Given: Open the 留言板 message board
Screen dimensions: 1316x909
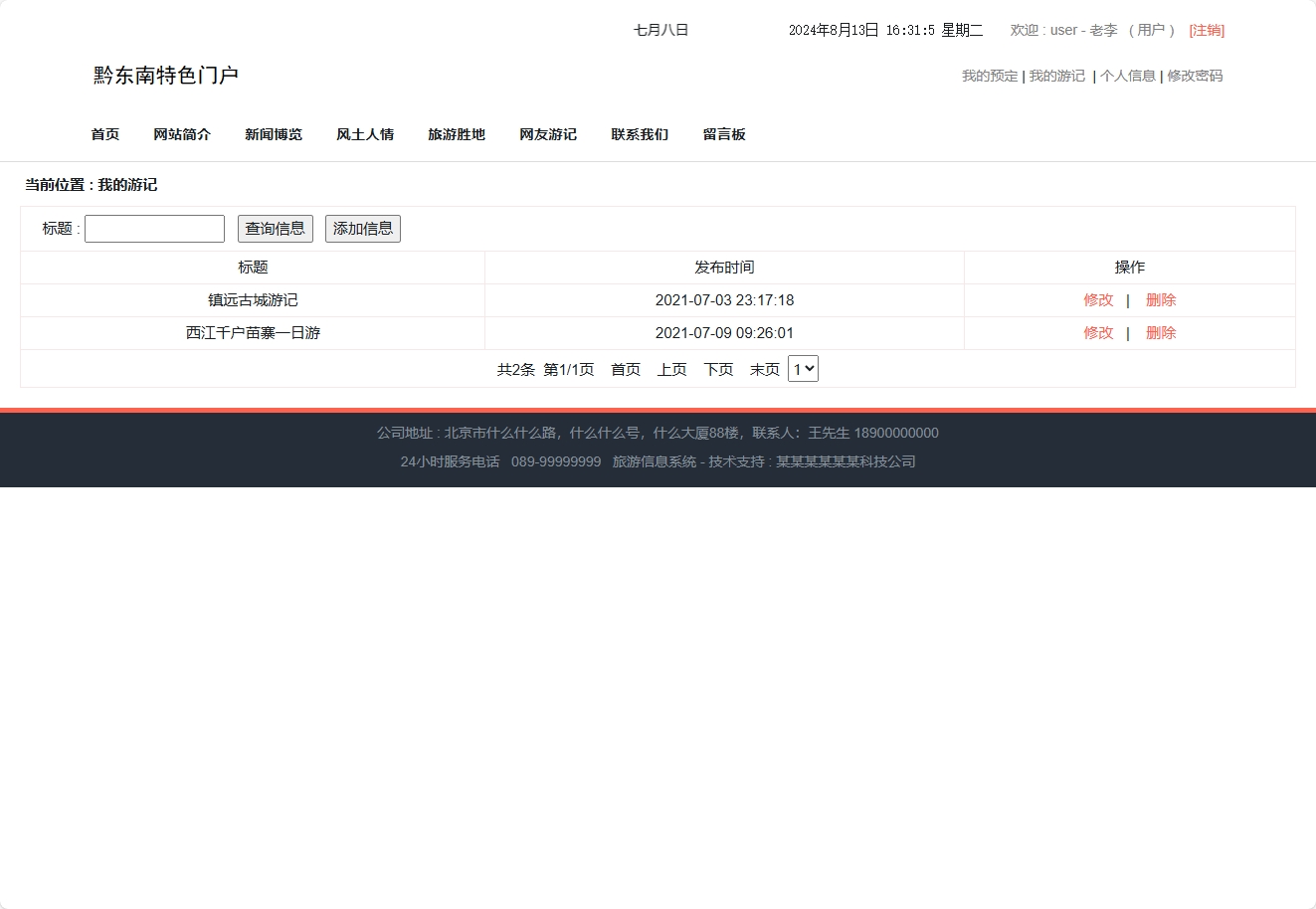Looking at the screenshot, I should (724, 134).
